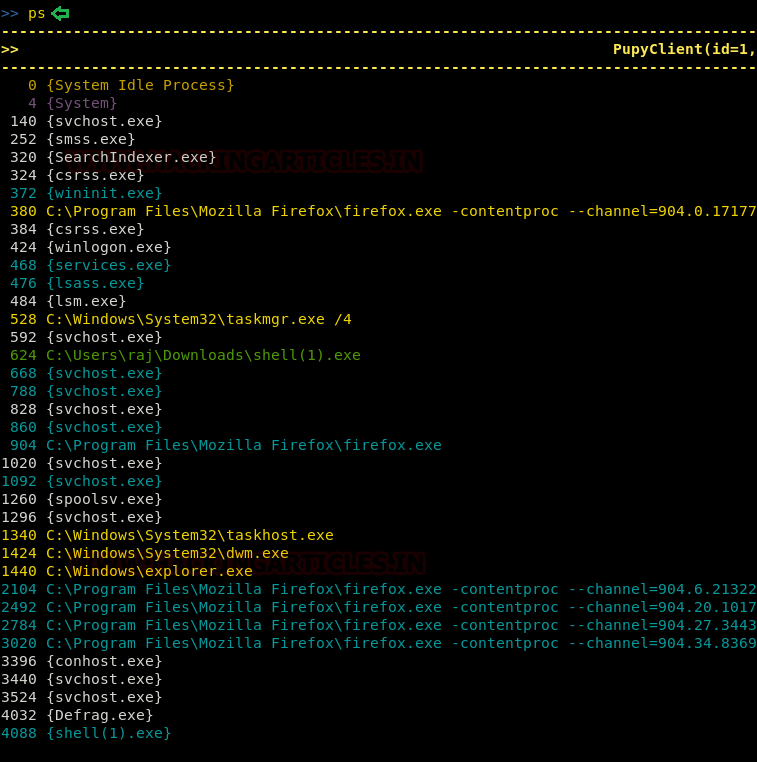Screen dimensions: 757x762
Task: Click the dwm.exe process entry
Action: click(167, 553)
